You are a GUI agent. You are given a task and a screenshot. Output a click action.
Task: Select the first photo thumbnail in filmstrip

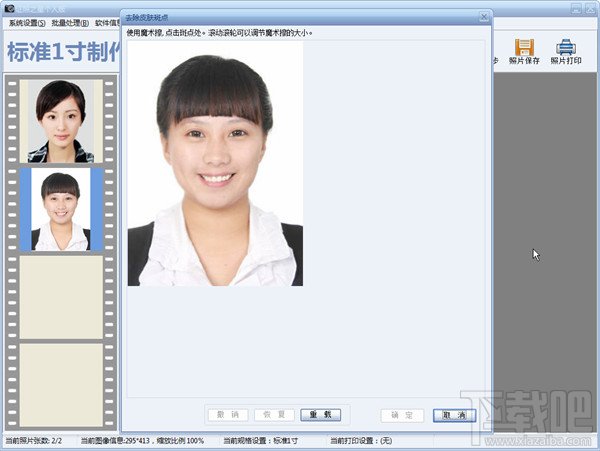[61, 121]
